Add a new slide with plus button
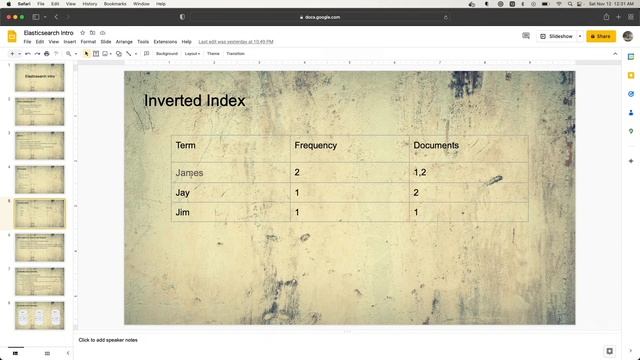 click(x=12, y=53)
